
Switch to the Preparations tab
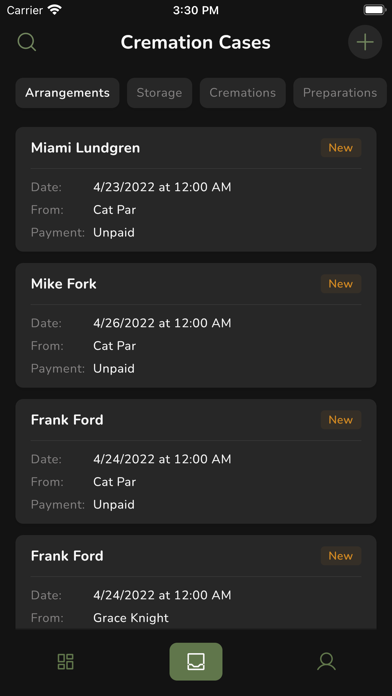click(340, 93)
